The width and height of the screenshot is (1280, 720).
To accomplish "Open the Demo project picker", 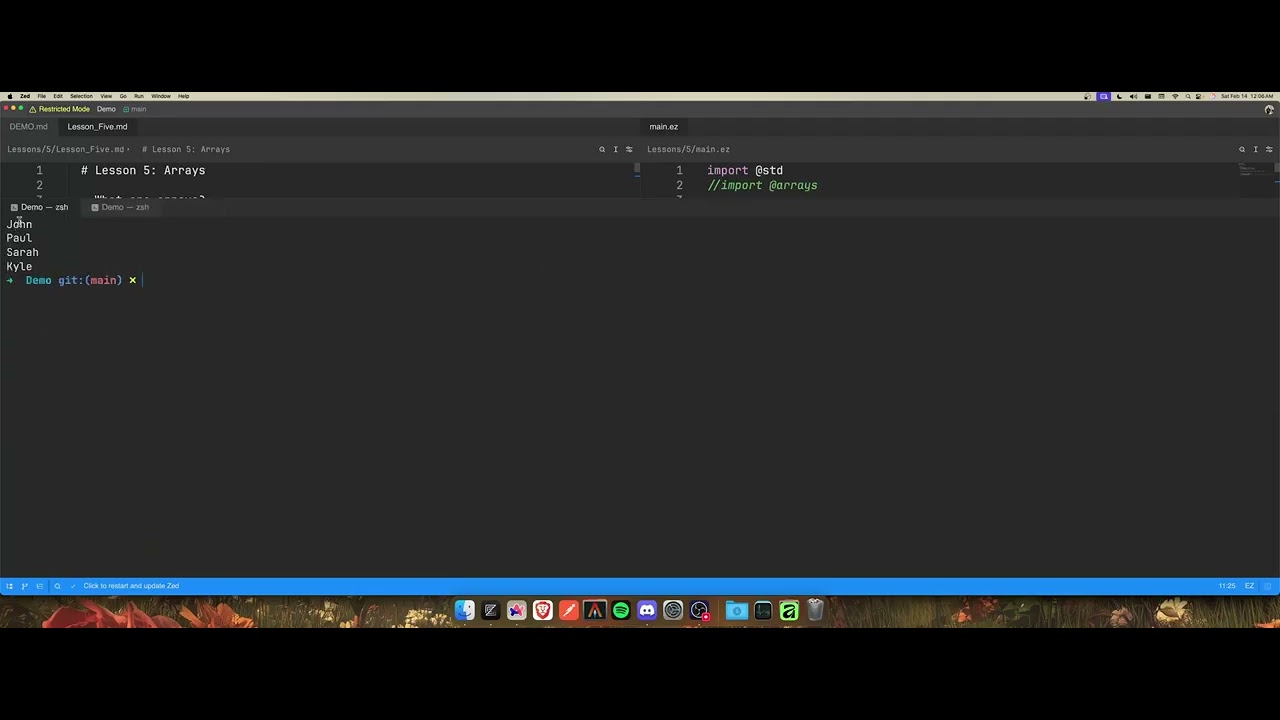I will pos(106,109).
